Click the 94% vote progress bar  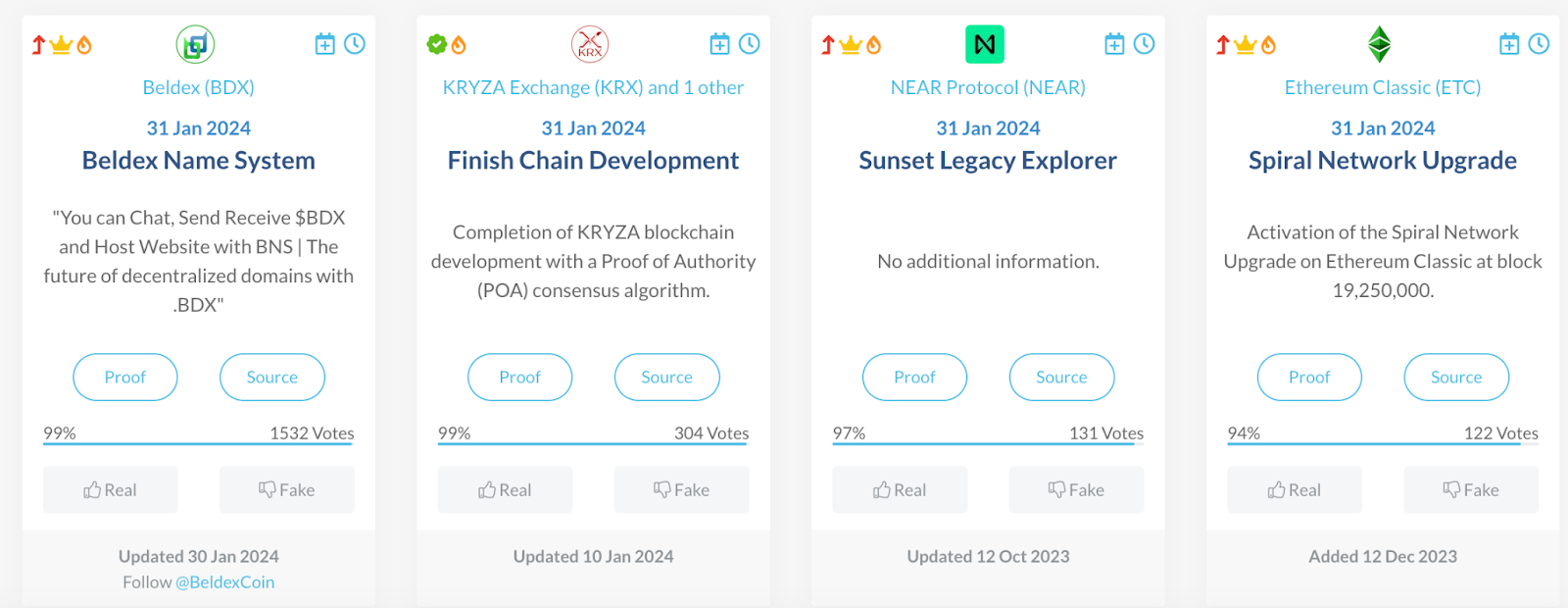tap(1383, 444)
